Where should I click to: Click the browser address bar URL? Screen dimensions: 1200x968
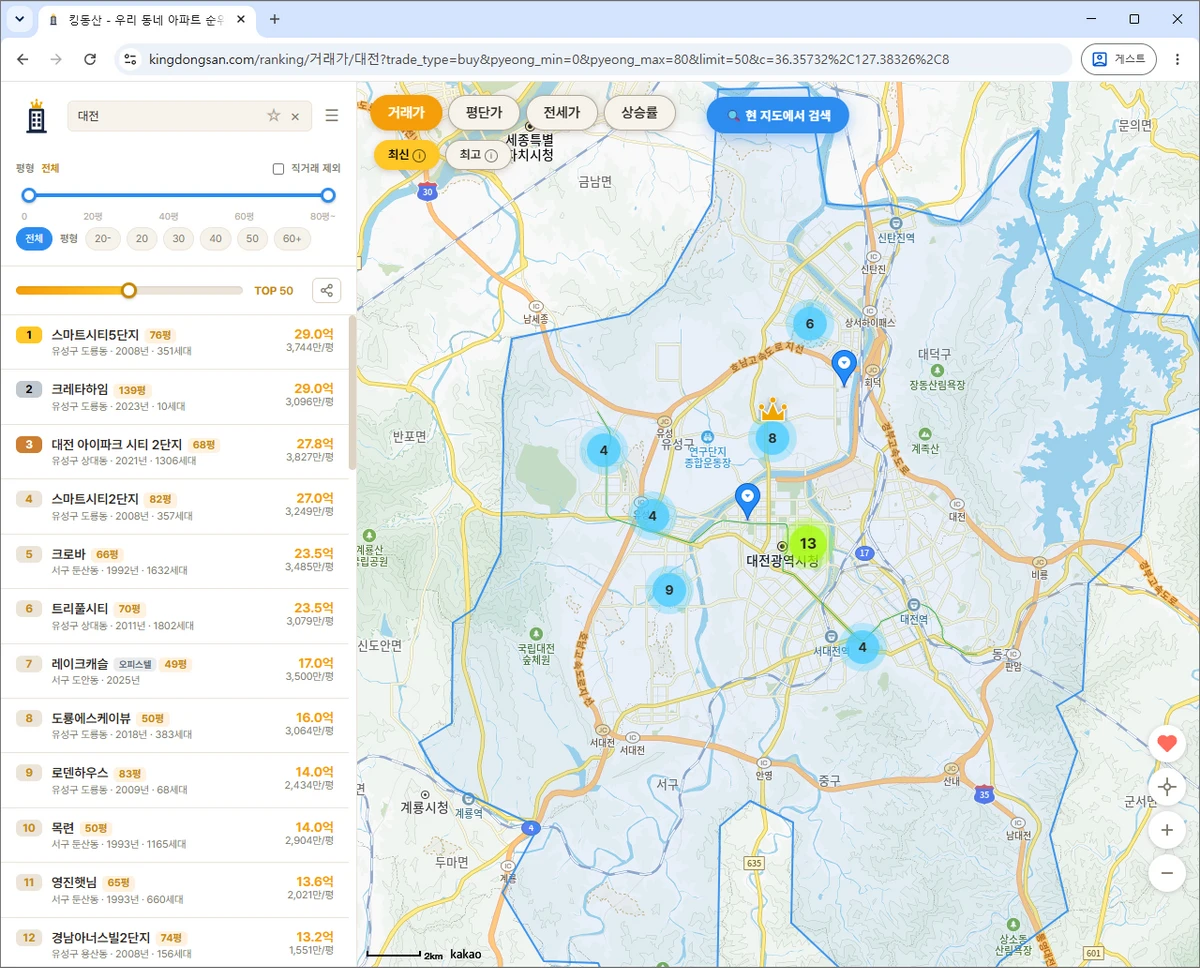549,59
